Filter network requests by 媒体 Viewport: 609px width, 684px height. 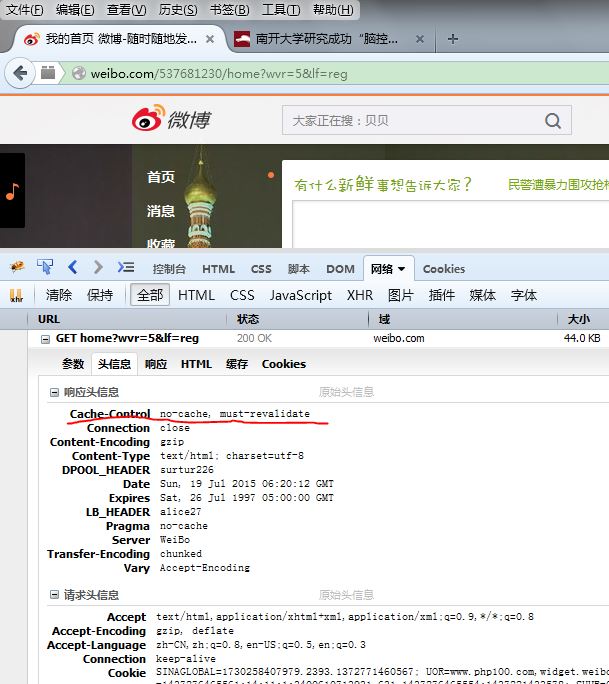tap(482, 295)
